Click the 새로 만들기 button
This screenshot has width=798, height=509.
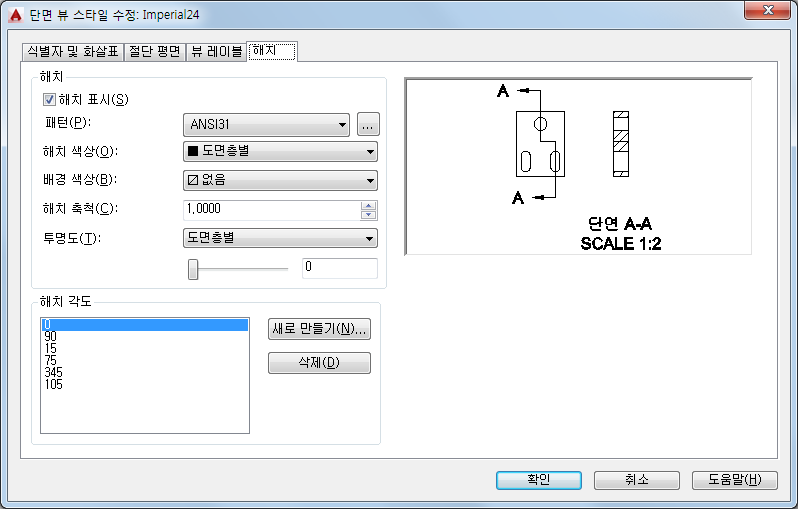pos(319,329)
